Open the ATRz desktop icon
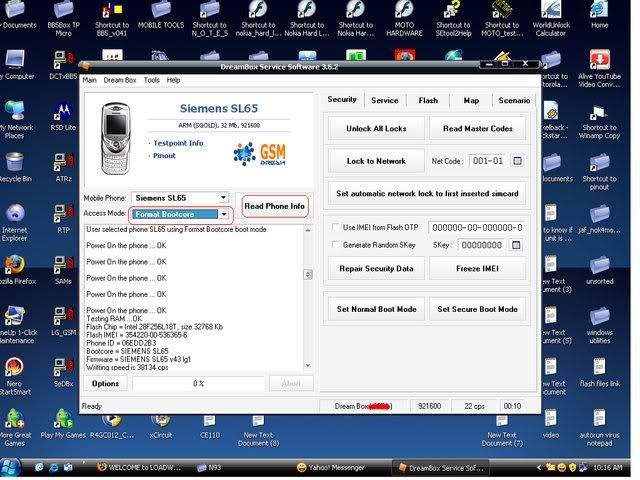This screenshot has height=480, width=640. (x=63, y=168)
